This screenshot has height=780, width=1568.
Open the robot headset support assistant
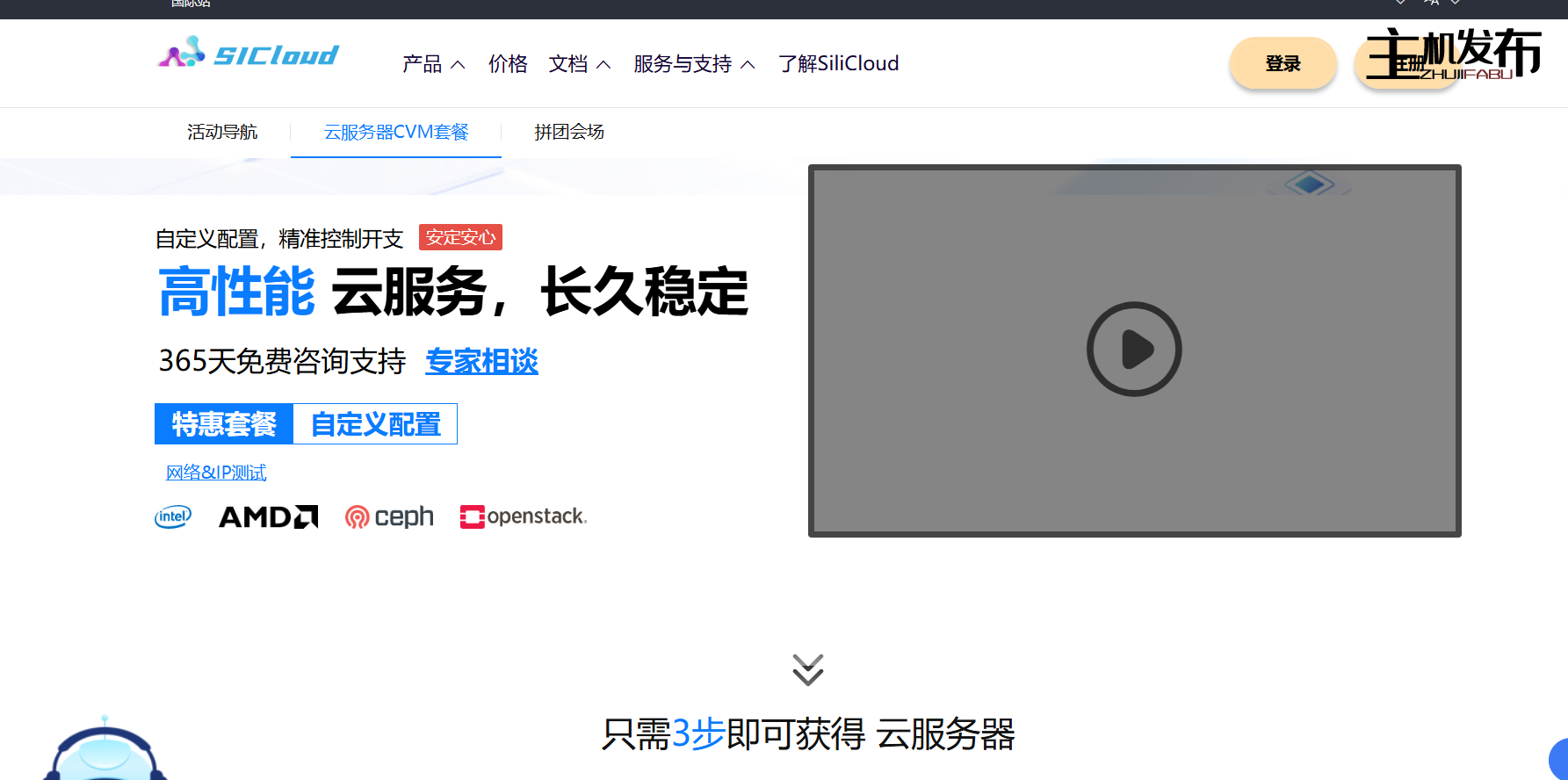[x=105, y=753]
